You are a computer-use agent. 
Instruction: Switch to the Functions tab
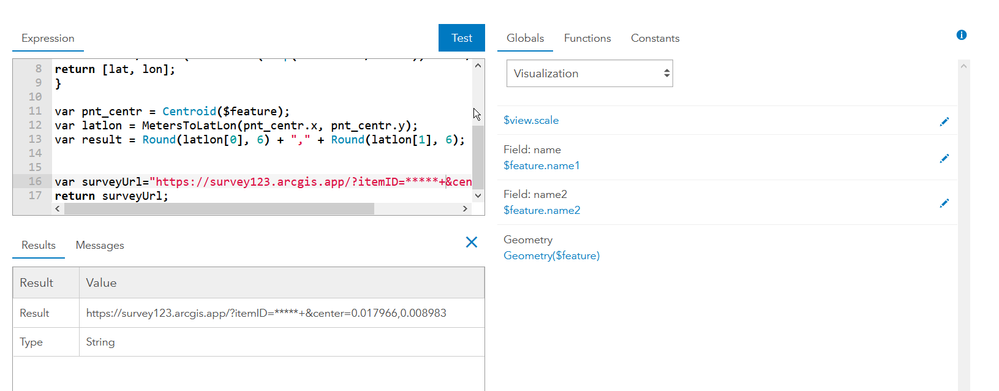(x=587, y=38)
